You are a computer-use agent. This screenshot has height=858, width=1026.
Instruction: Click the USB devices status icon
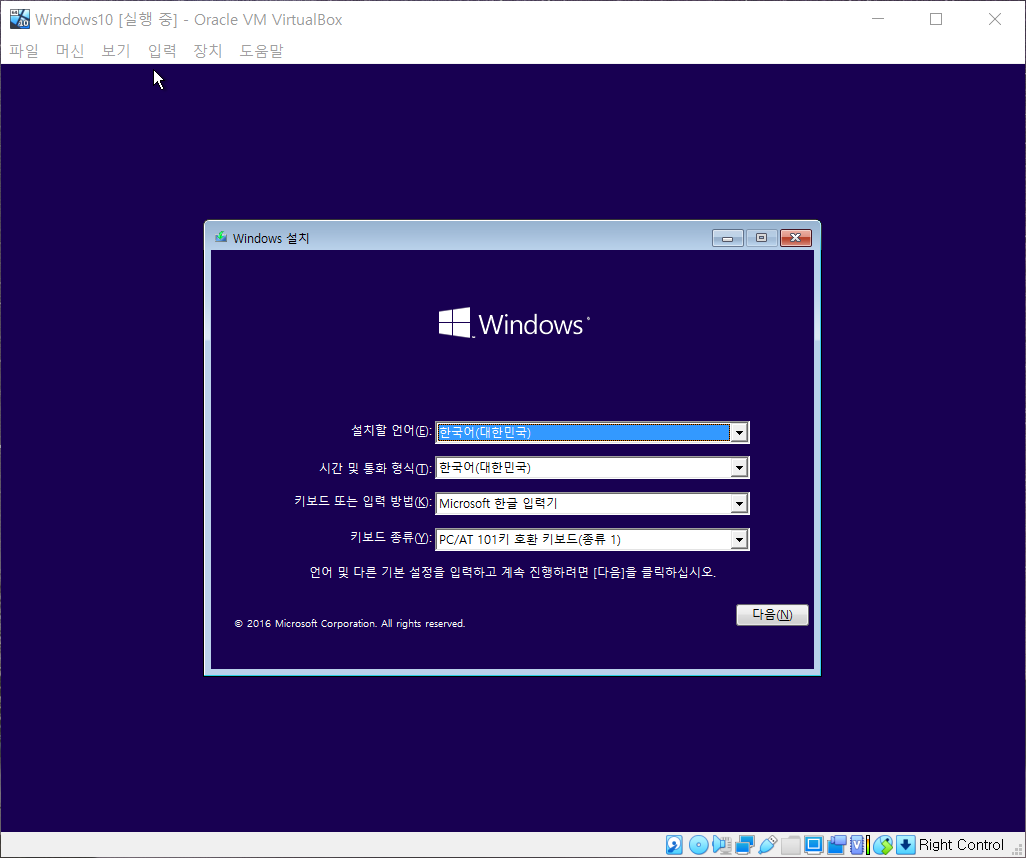coord(768,845)
